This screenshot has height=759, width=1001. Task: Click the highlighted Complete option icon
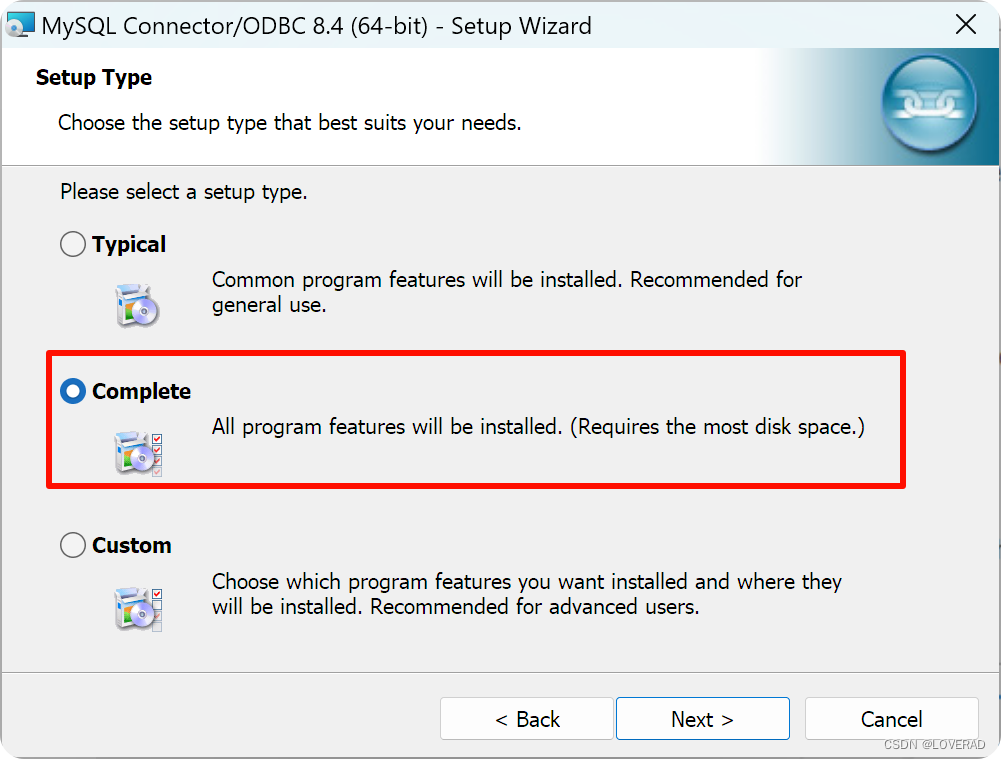tap(137, 452)
